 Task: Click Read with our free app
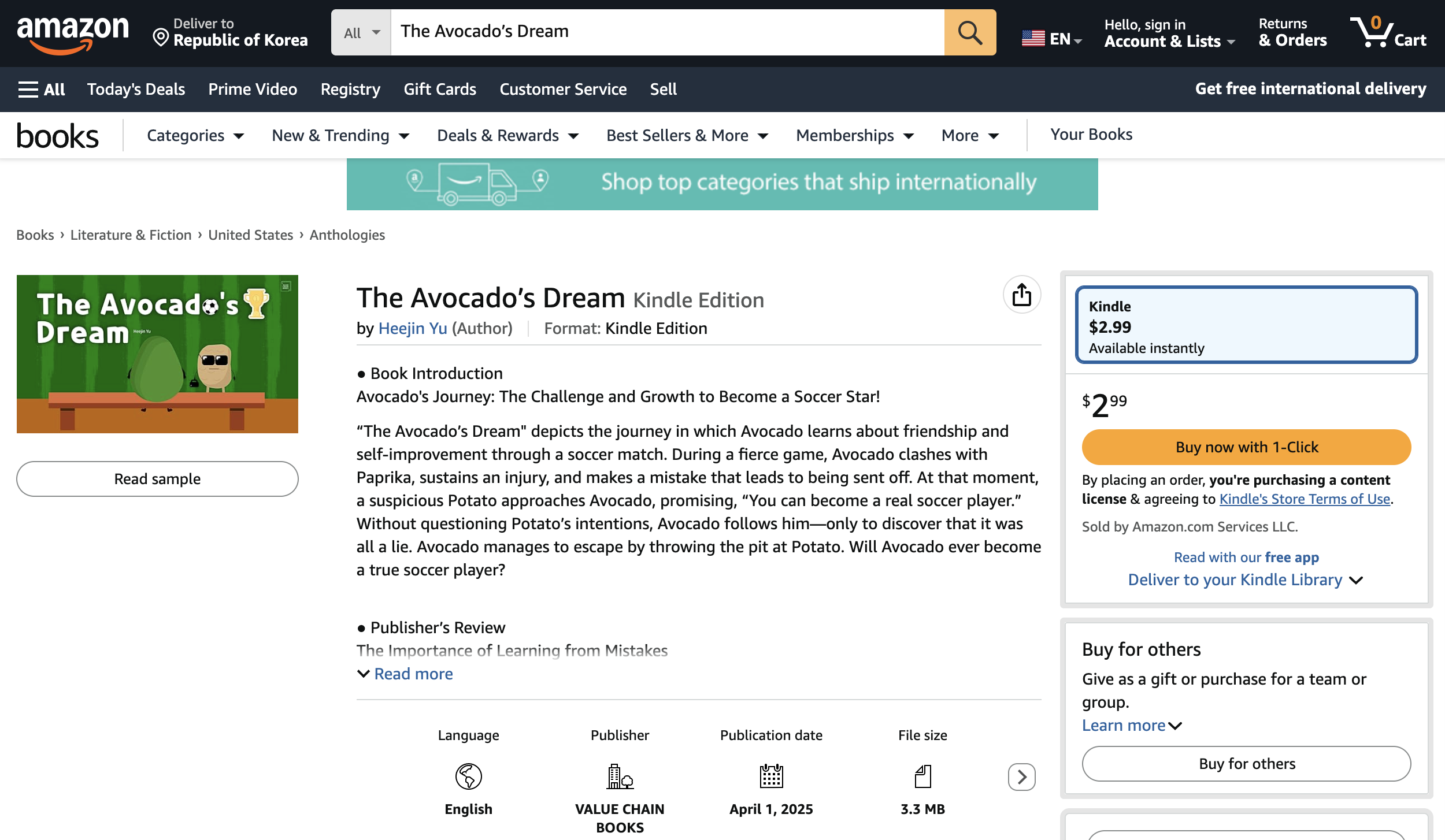[x=1246, y=557]
